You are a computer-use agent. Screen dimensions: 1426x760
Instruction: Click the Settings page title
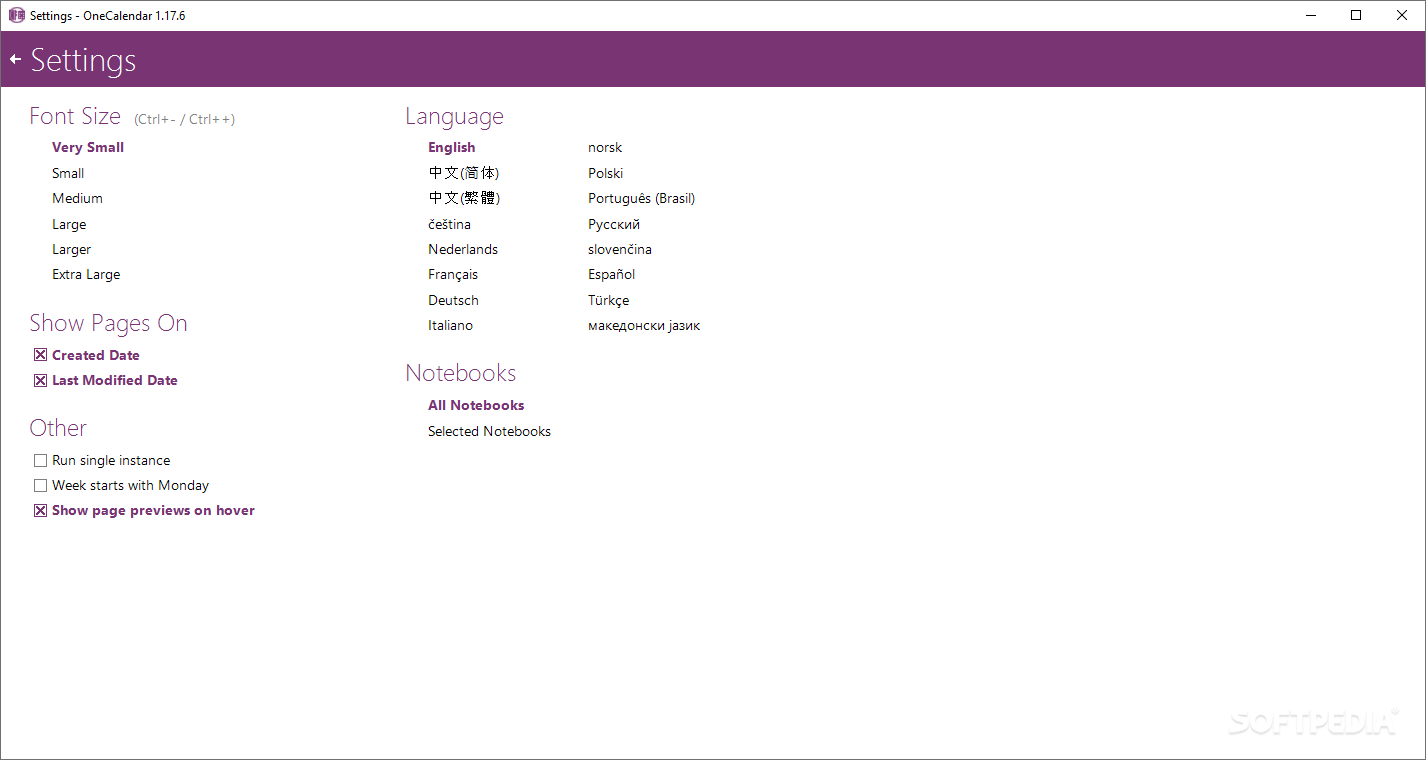pos(83,60)
